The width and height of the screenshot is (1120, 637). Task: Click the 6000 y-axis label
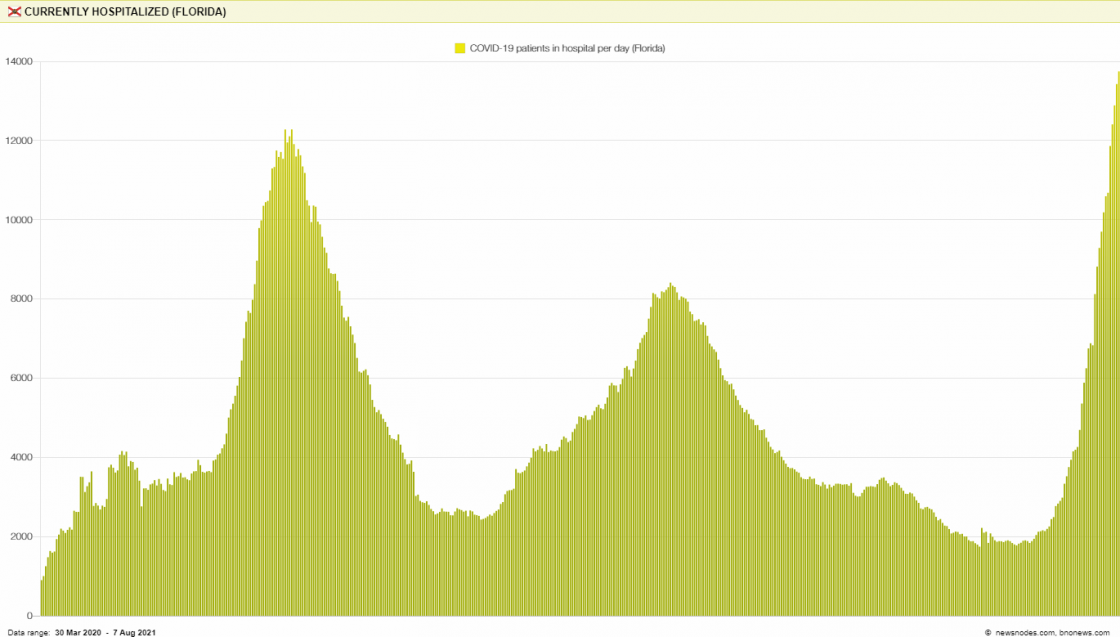point(21,378)
